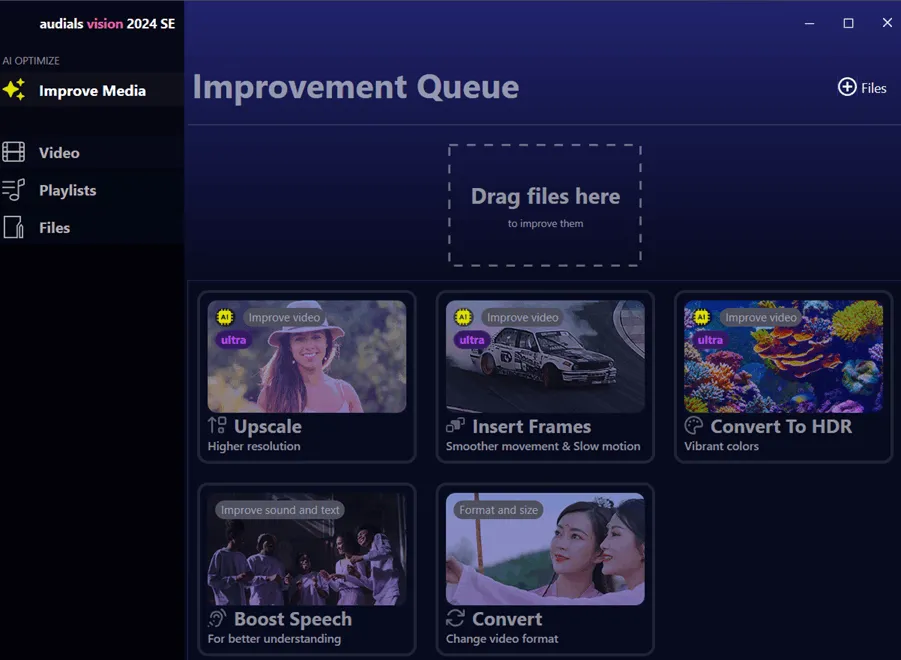Click the Boost Speech head icon
Image resolution: width=901 pixels, height=660 pixels.
click(x=217, y=618)
